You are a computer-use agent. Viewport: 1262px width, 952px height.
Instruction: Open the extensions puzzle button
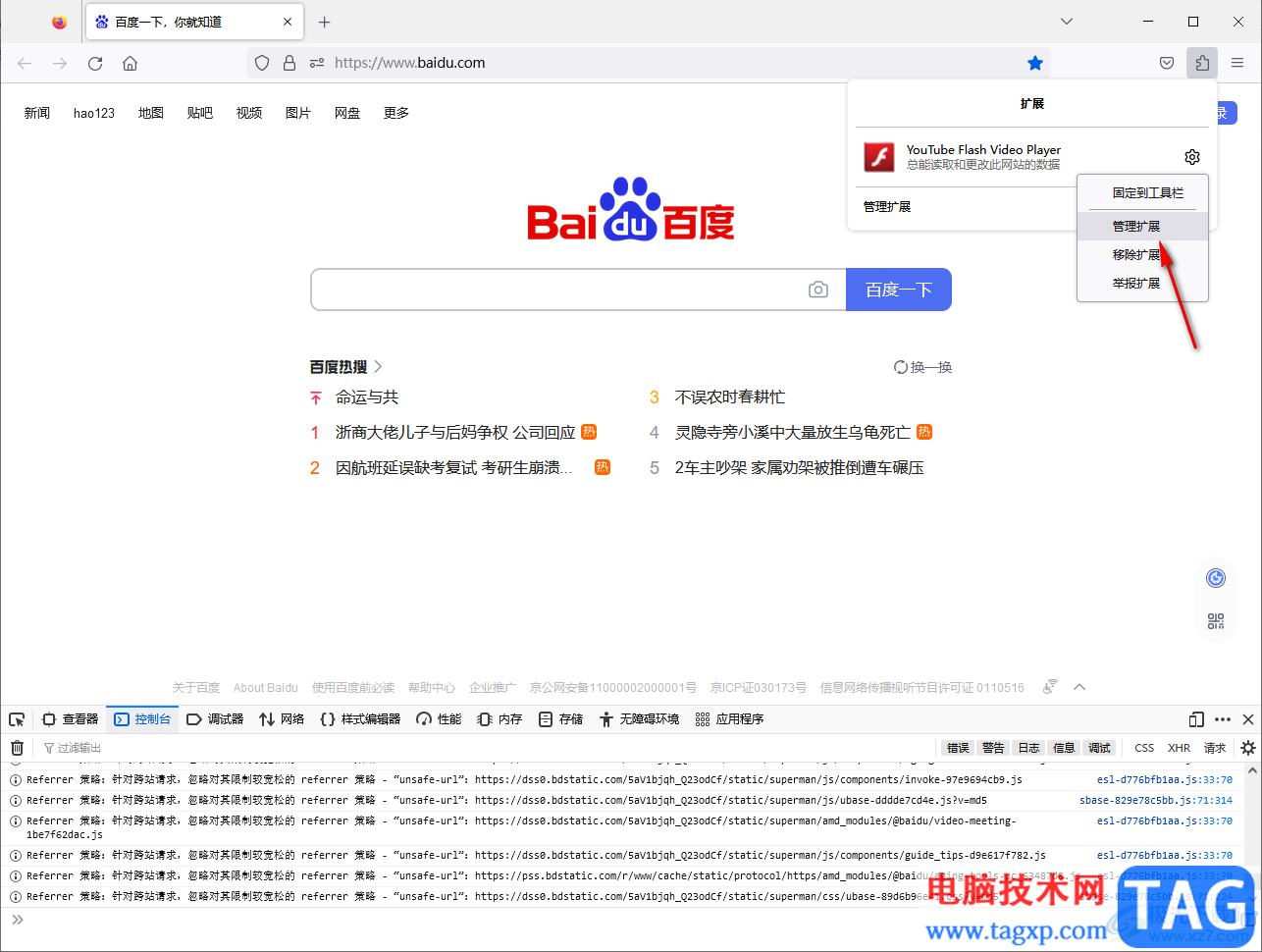click(x=1202, y=63)
